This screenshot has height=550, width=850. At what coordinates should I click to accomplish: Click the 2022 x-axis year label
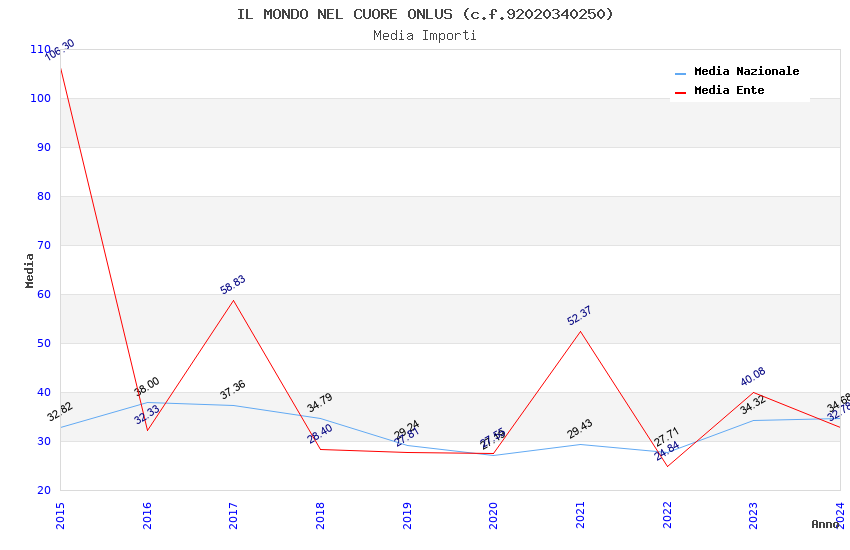click(667, 516)
